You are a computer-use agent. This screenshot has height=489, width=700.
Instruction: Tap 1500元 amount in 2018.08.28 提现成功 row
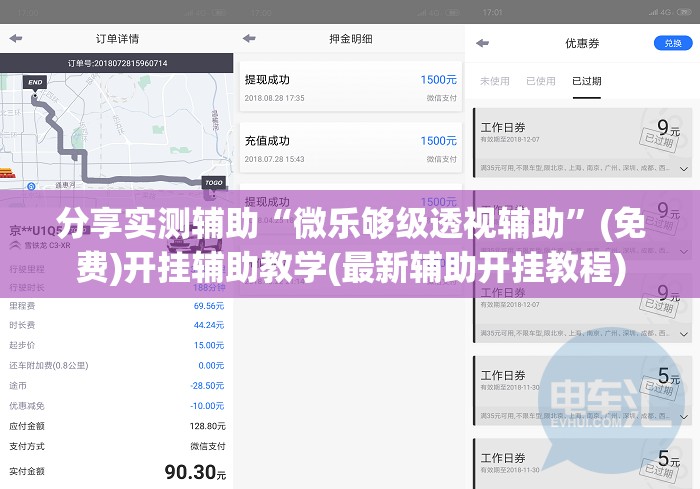tap(438, 80)
